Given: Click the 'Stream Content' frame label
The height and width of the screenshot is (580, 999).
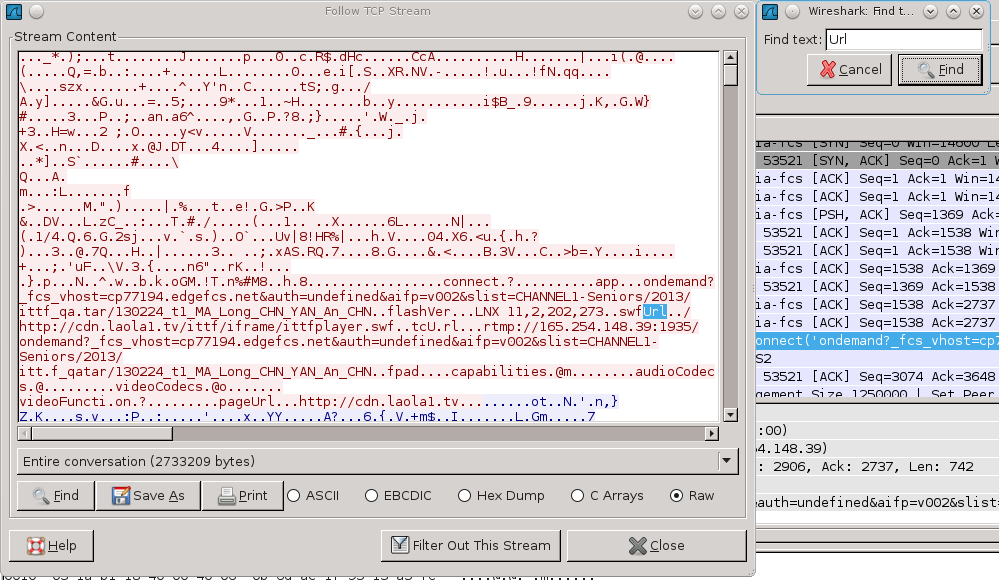Looking at the screenshot, I should click(x=65, y=37).
